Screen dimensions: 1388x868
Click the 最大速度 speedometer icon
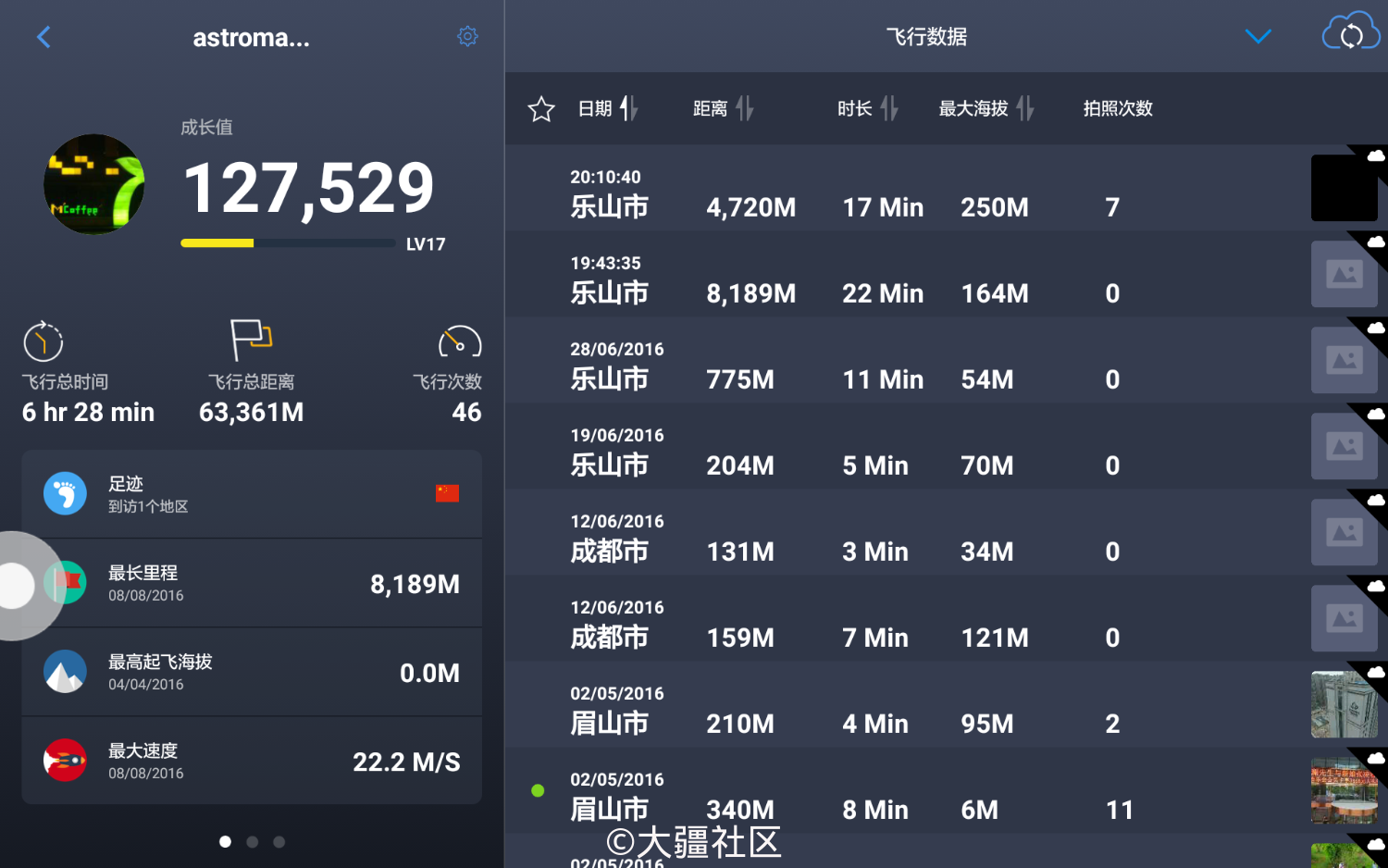point(65,760)
